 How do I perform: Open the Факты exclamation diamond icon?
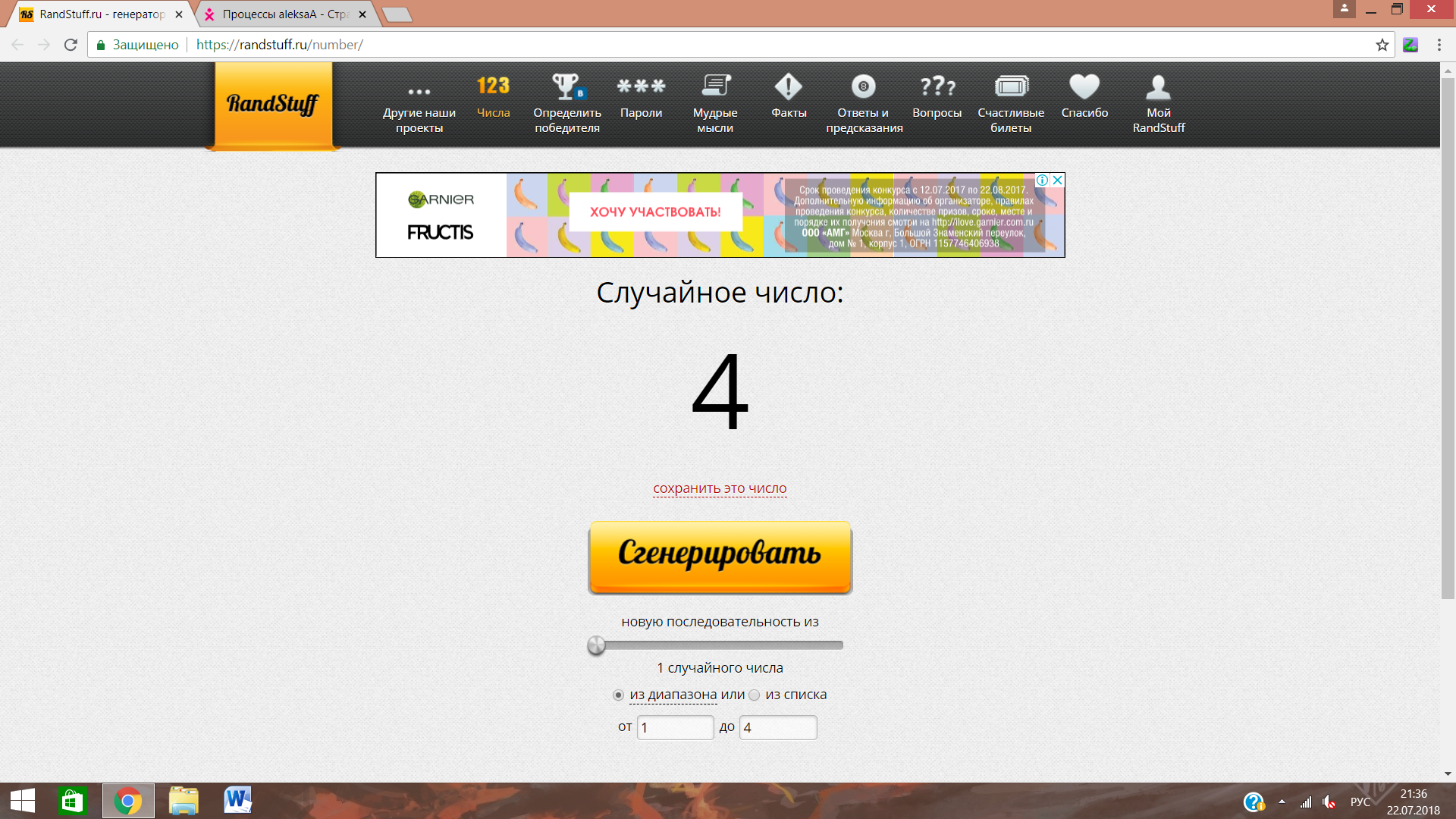click(x=789, y=86)
